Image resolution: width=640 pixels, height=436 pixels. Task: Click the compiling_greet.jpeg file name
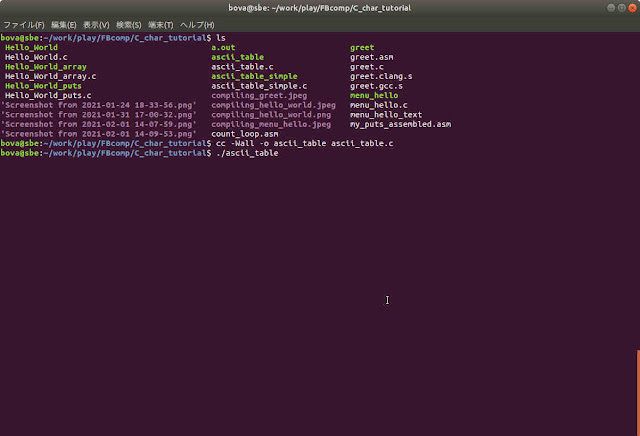(259, 96)
